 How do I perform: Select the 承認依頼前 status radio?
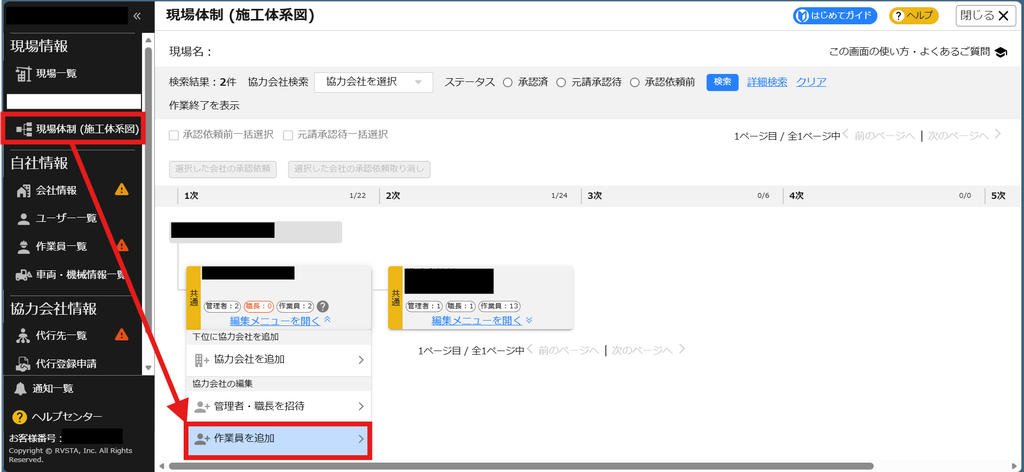(634, 82)
